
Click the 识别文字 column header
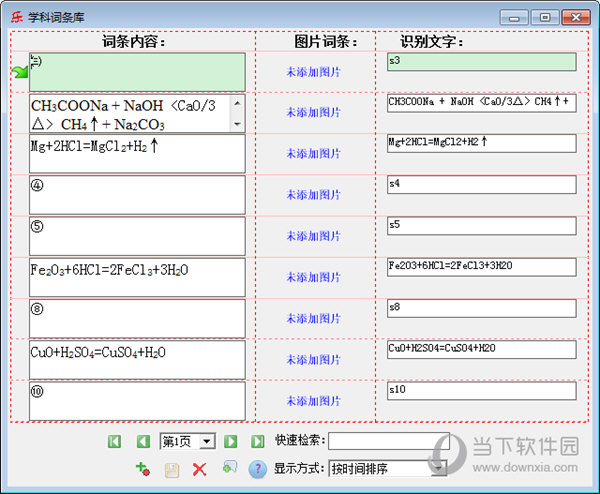[431, 41]
